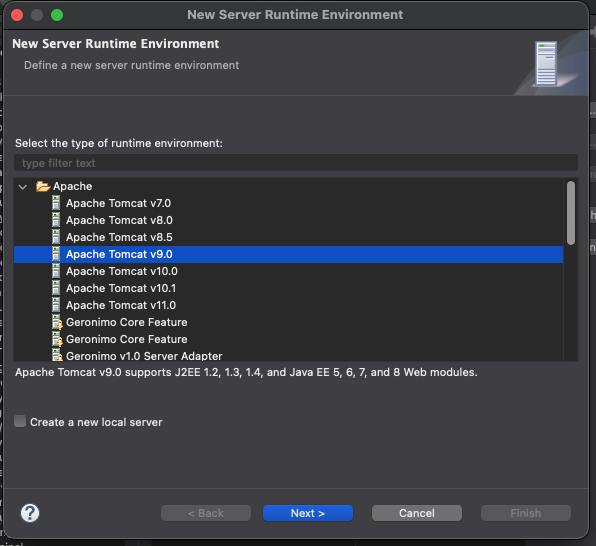This screenshot has width=596, height=546.
Task: Click the green zoom window button
Action: [57, 15]
